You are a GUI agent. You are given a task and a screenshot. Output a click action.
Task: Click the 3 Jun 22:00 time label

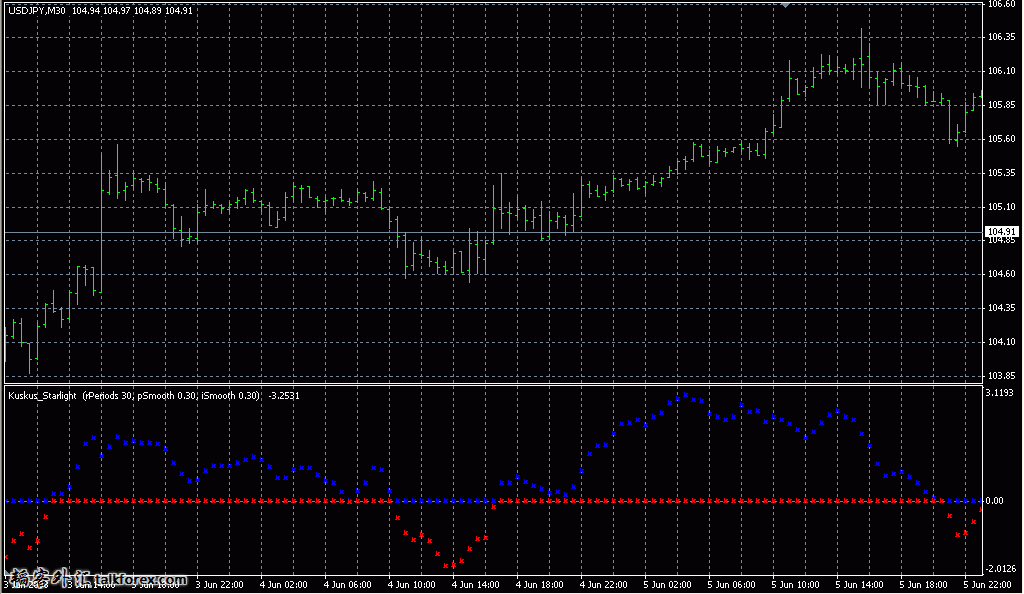click(219, 585)
